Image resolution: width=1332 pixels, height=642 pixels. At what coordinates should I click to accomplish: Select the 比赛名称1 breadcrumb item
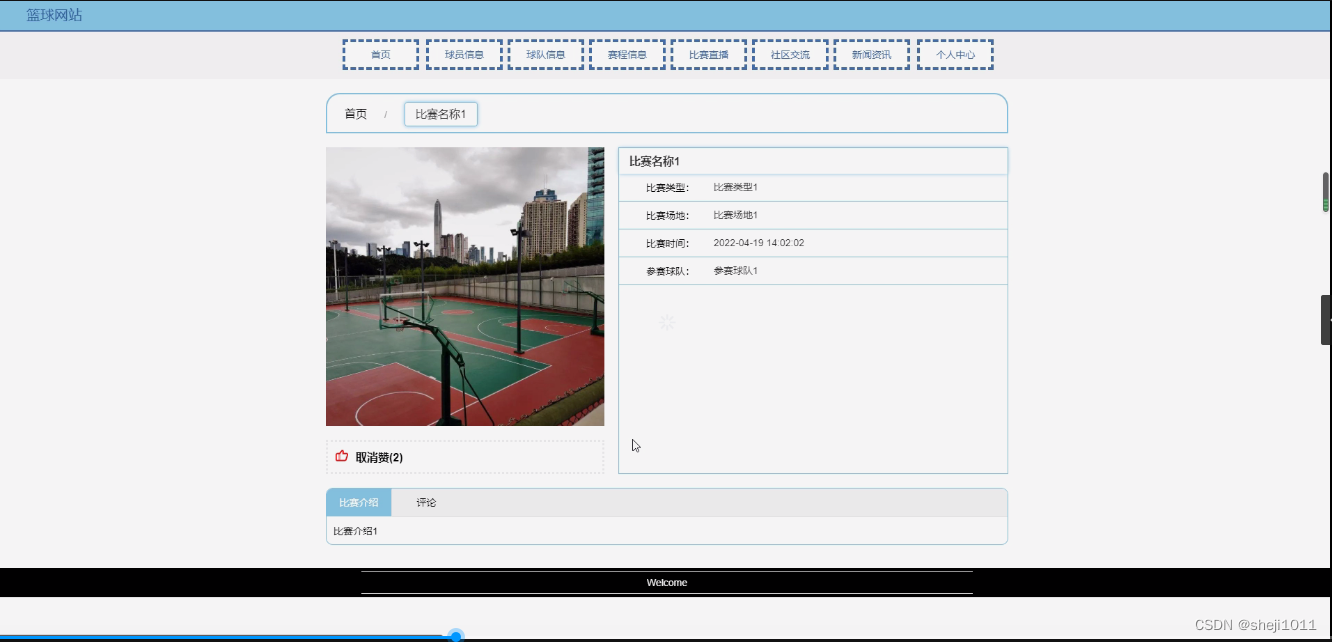coord(440,113)
